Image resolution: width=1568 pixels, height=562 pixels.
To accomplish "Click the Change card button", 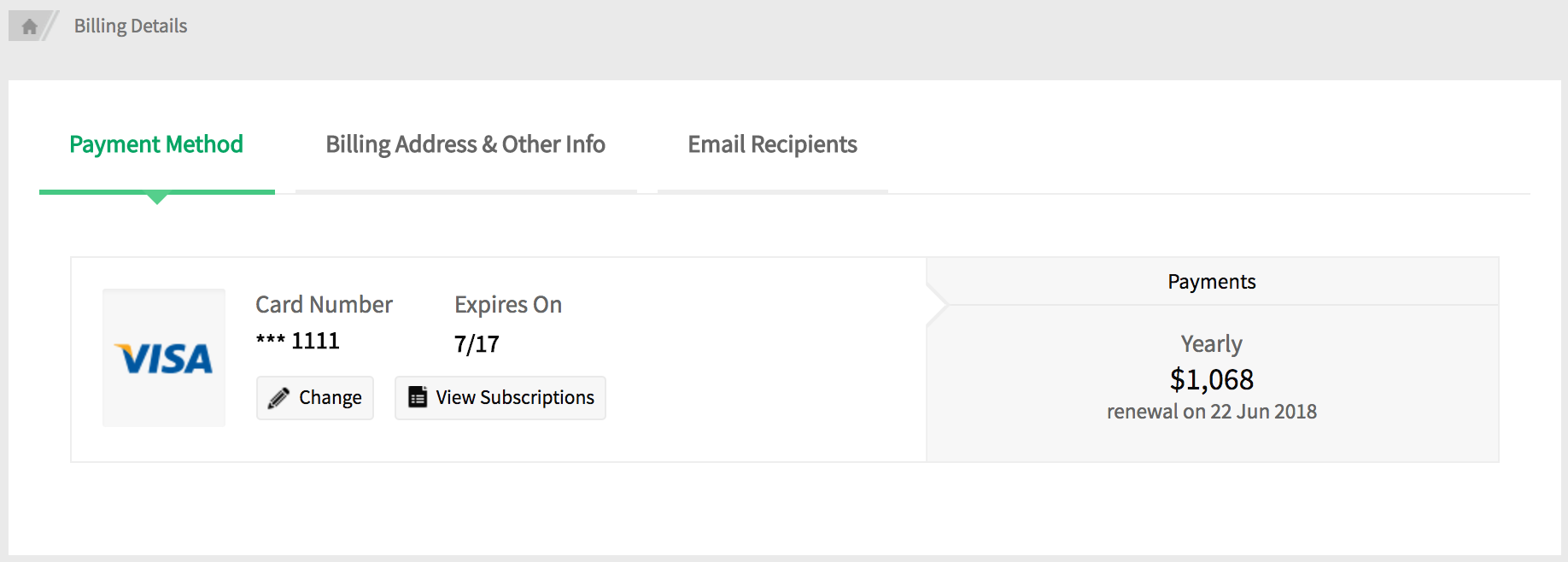I will [315, 398].
